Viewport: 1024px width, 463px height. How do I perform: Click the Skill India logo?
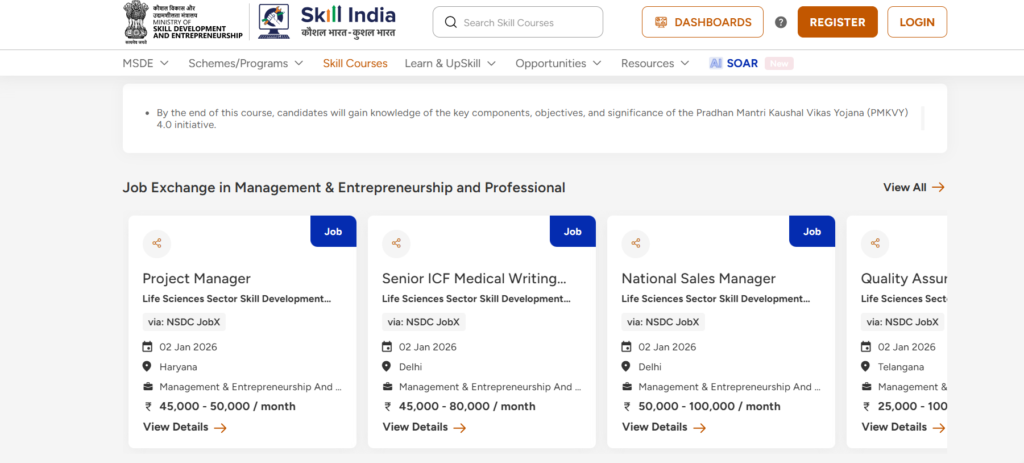coord(328,21)
